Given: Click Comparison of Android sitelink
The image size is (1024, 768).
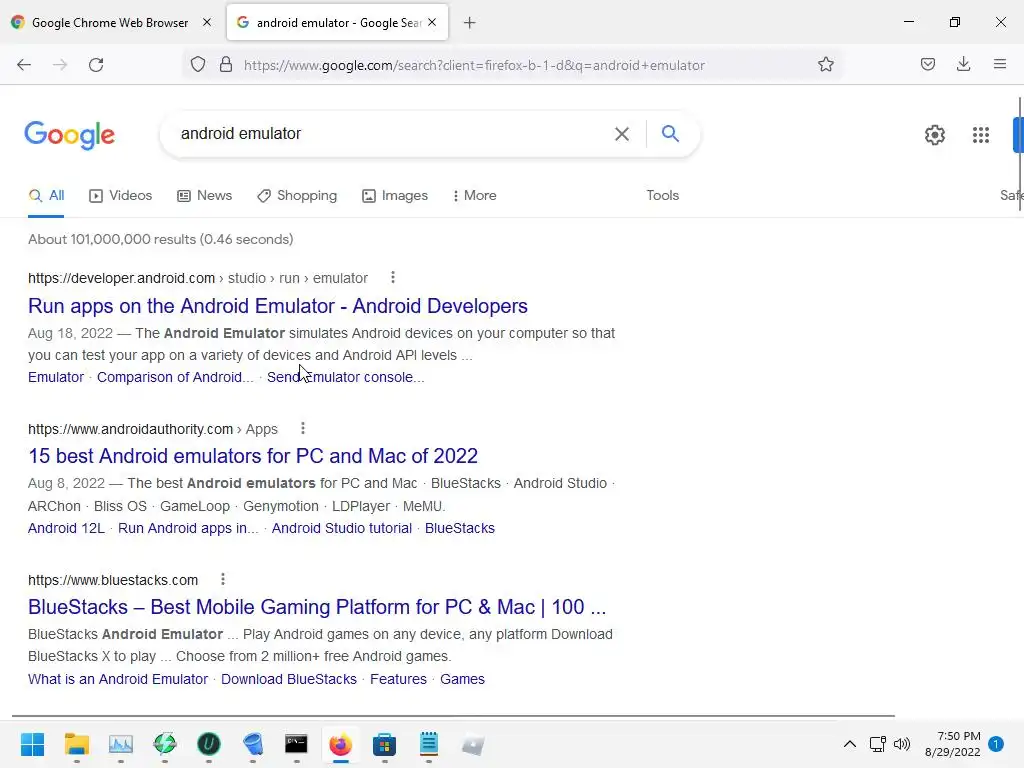Looking at the screenshot, I should tap(175, 377).
